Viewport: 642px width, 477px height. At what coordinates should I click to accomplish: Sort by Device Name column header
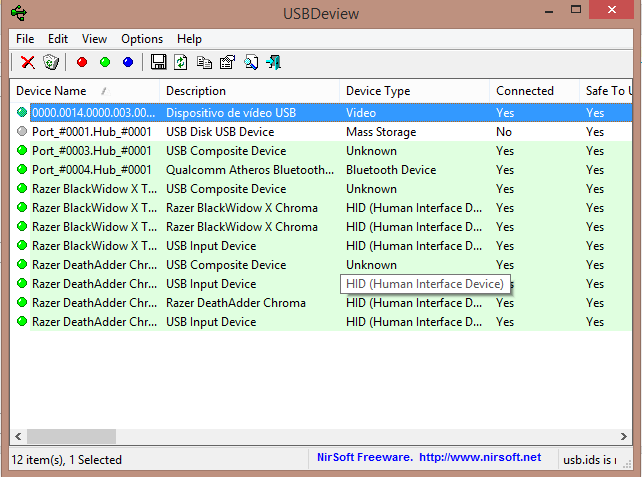pos(84,91)
